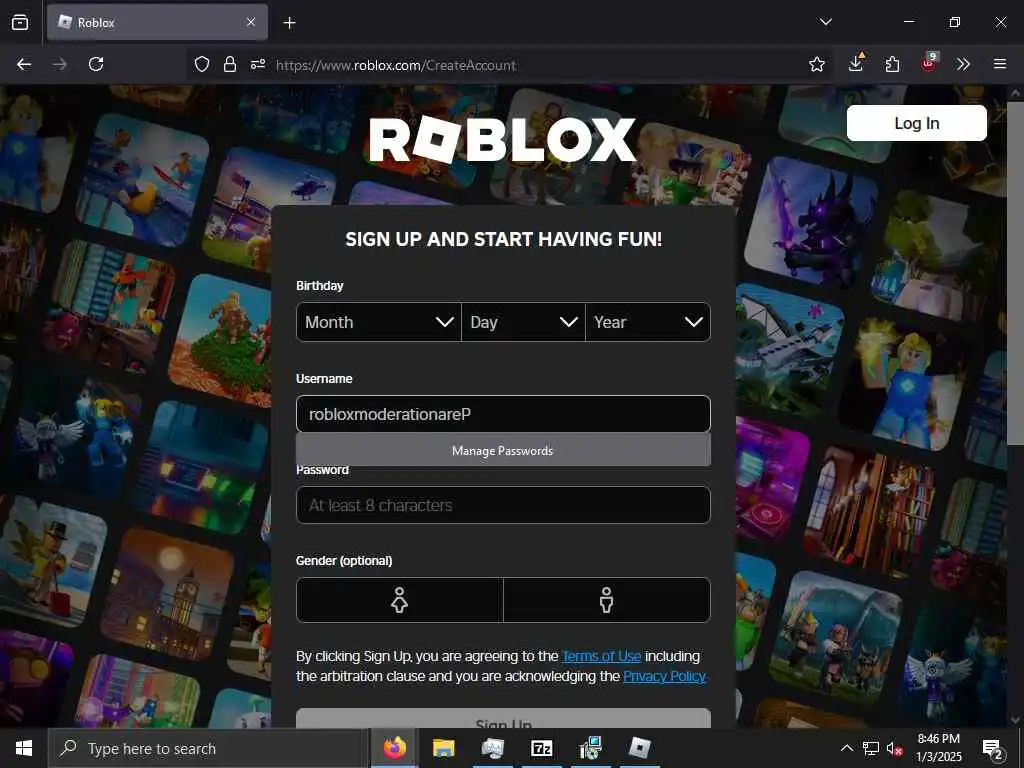Go forward one page
The height and width of the screenshot is (768, 1024).
point(60,64)
